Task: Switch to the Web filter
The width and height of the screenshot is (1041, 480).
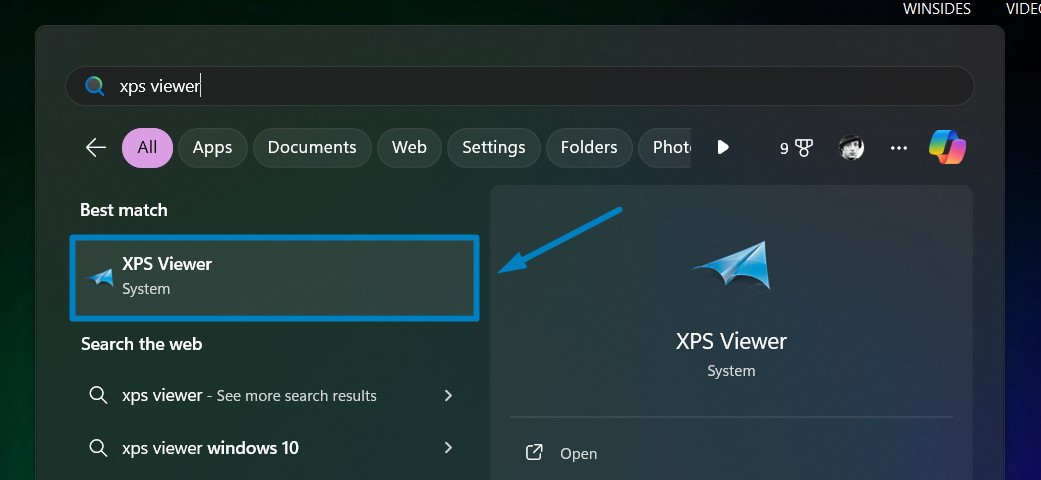Action: point(409,147)
